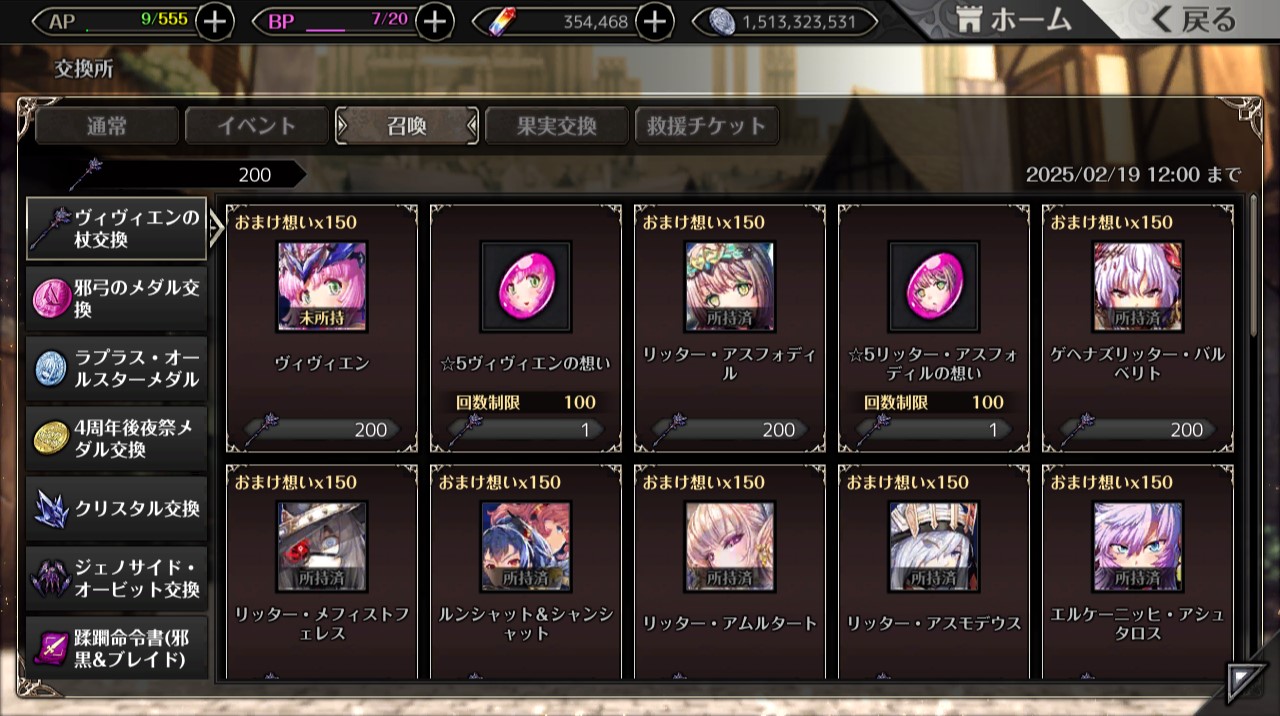The image size is (1280, 716).
Task: Click the item list vertical scrollbar
Action: click(x=1255, y=265)
